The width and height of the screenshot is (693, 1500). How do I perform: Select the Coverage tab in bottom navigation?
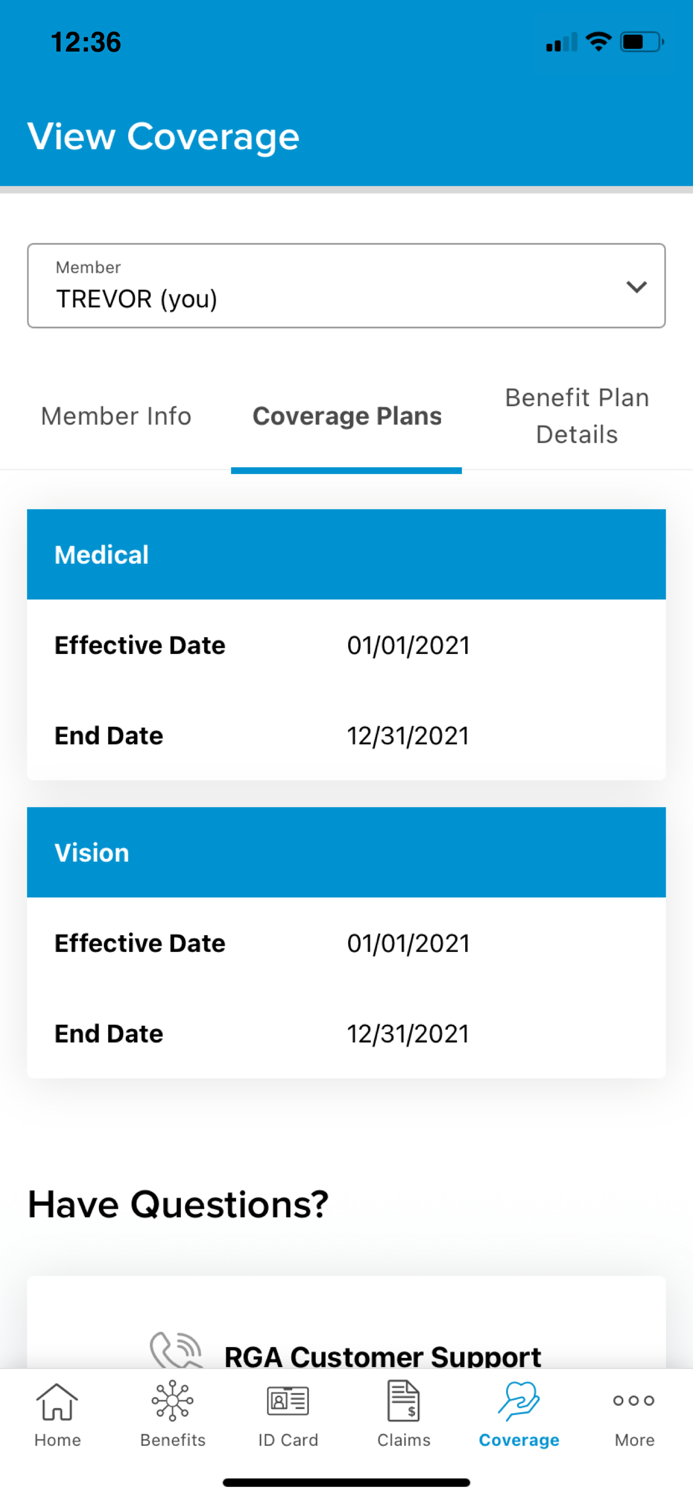point(518,1413)
